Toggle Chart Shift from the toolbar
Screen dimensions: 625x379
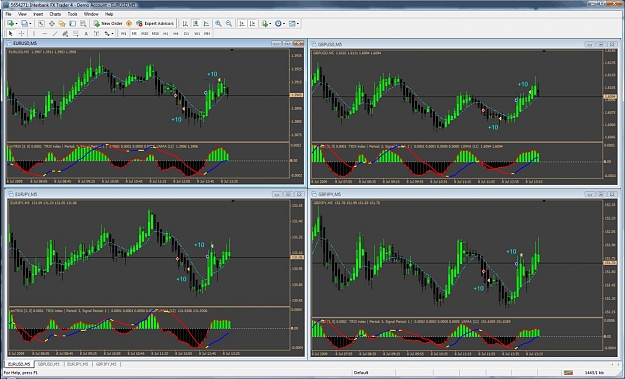(252, 24)
